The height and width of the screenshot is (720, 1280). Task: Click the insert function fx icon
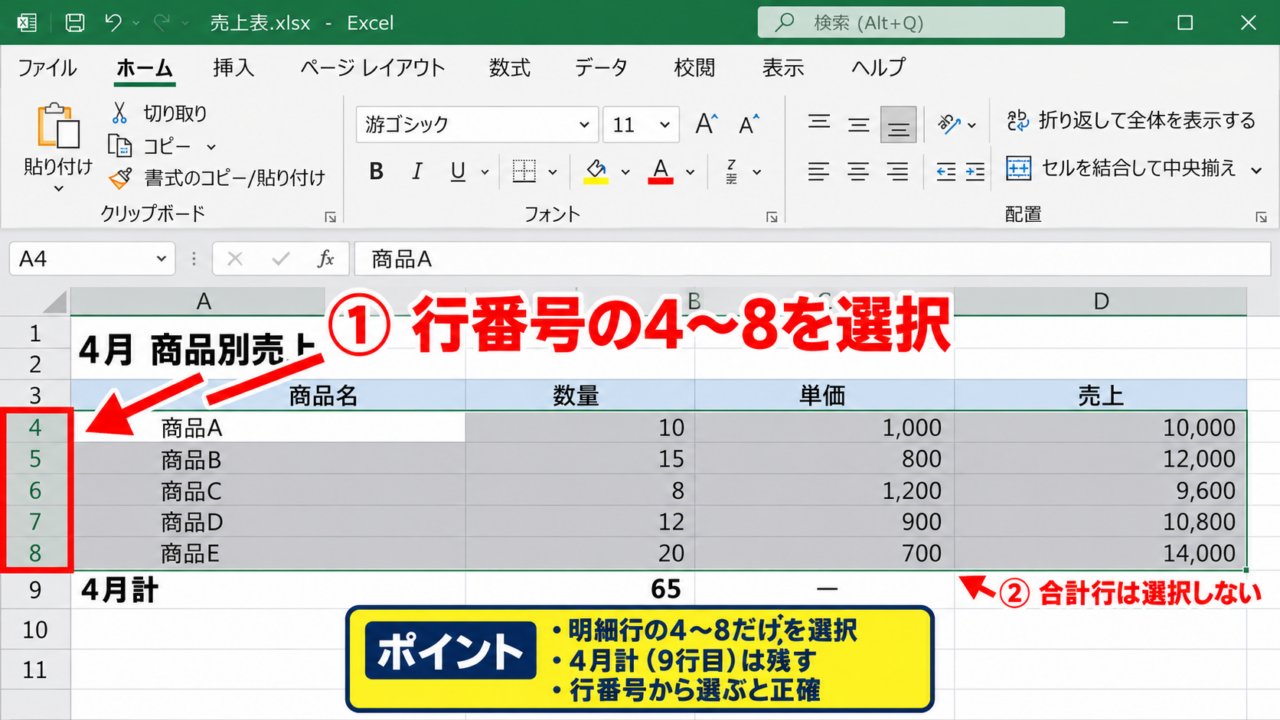click(x=326, y=259)
